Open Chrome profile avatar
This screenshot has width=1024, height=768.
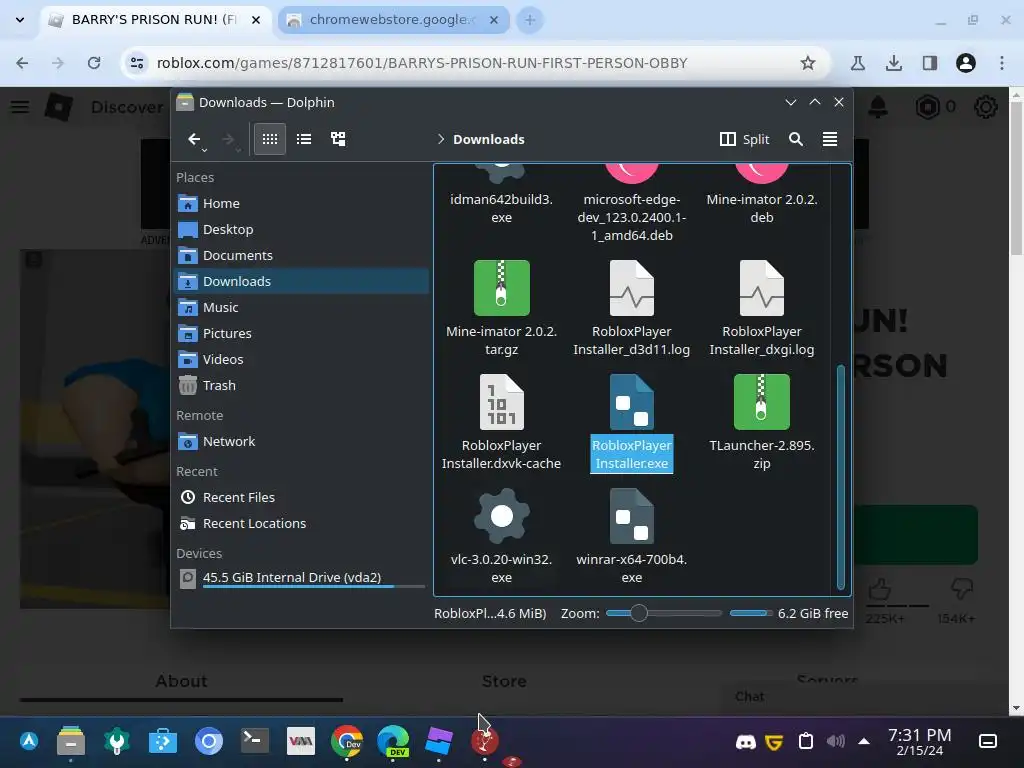[x=966, y=63]
